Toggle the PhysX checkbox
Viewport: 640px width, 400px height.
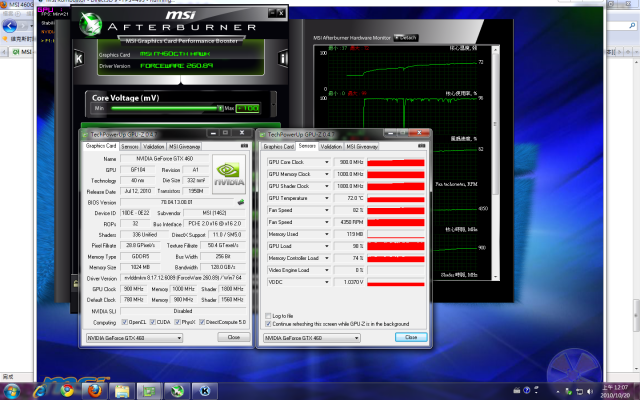click(177, 322)
